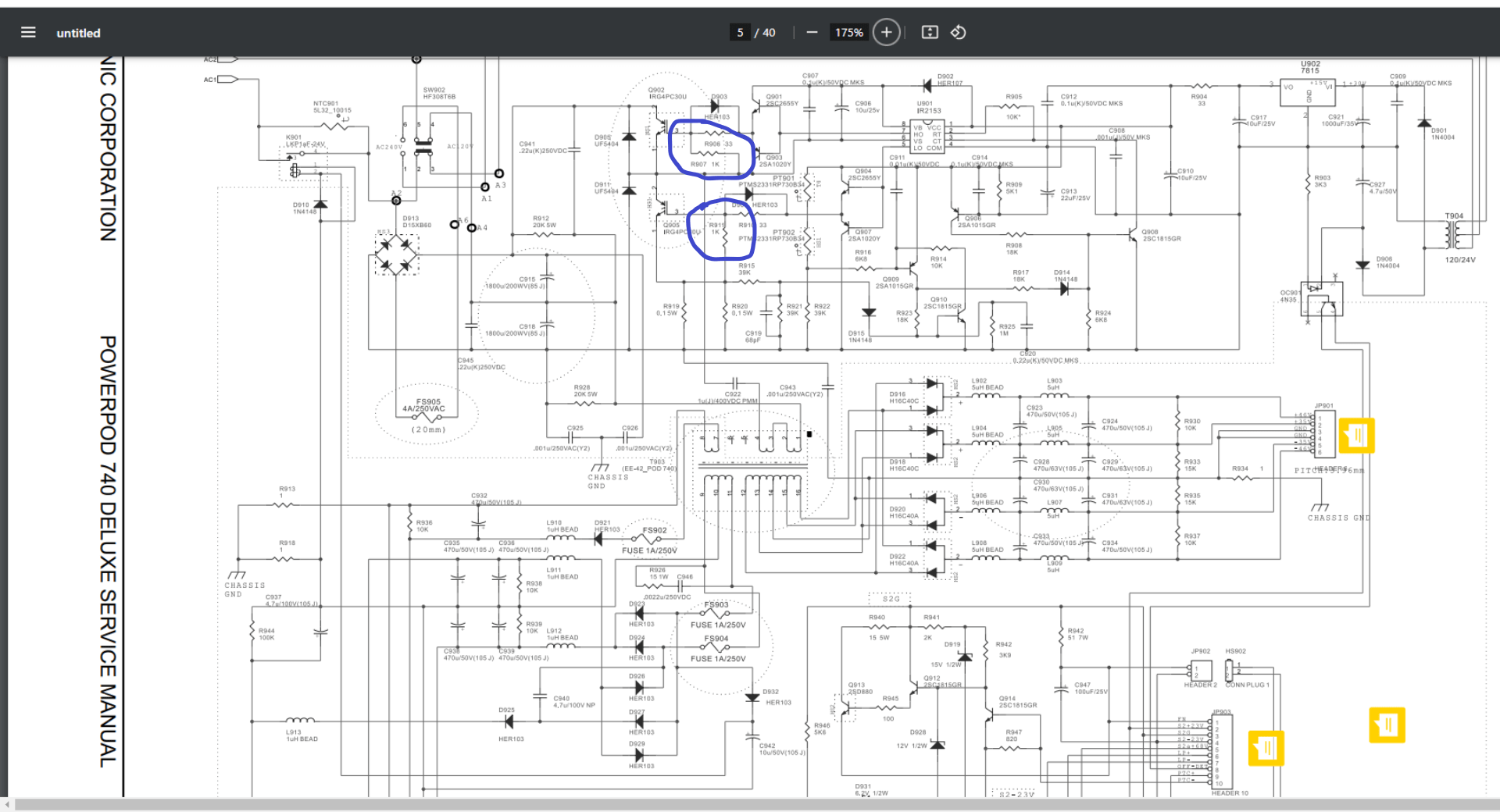This screenshot has height=812, width=1500.
Task: Click the 'FS905 4A/250VAC' fuse label
Action: point(424,405)
